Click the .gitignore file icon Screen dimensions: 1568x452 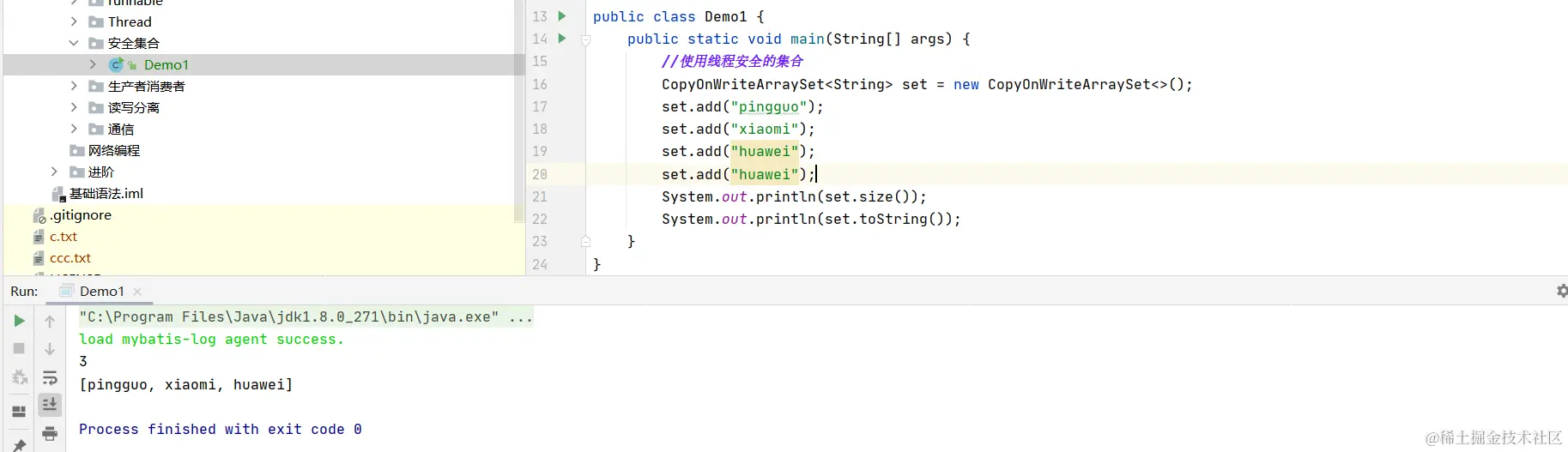[x=39, y=215]
